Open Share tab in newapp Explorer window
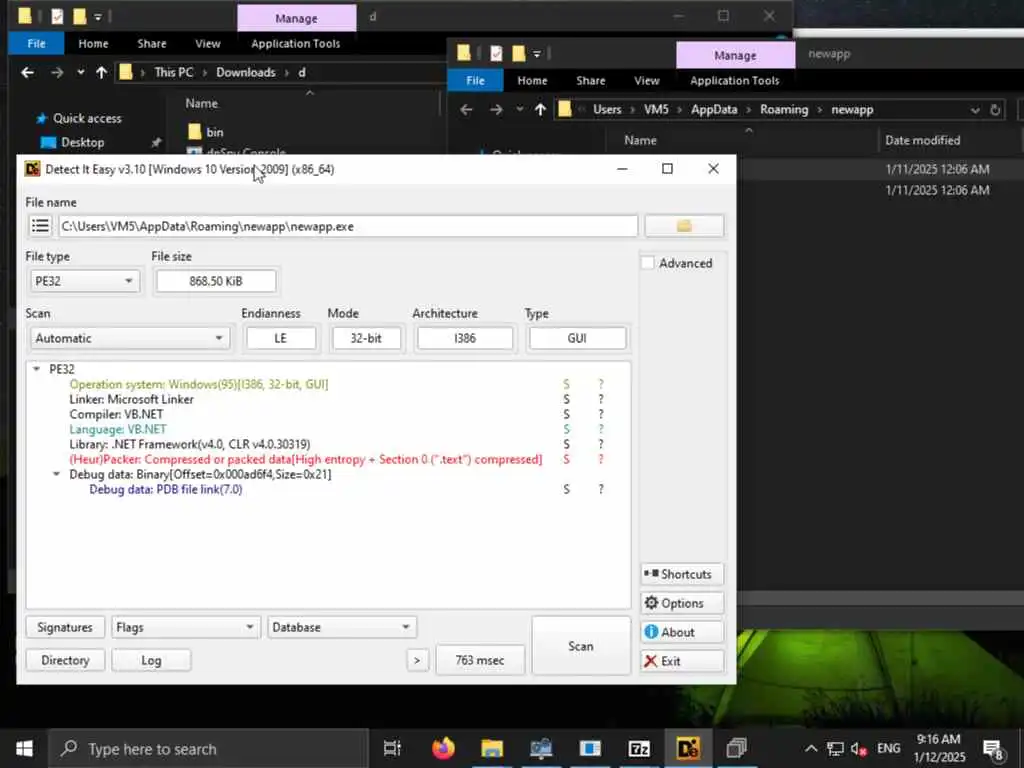 pos(590,80)
